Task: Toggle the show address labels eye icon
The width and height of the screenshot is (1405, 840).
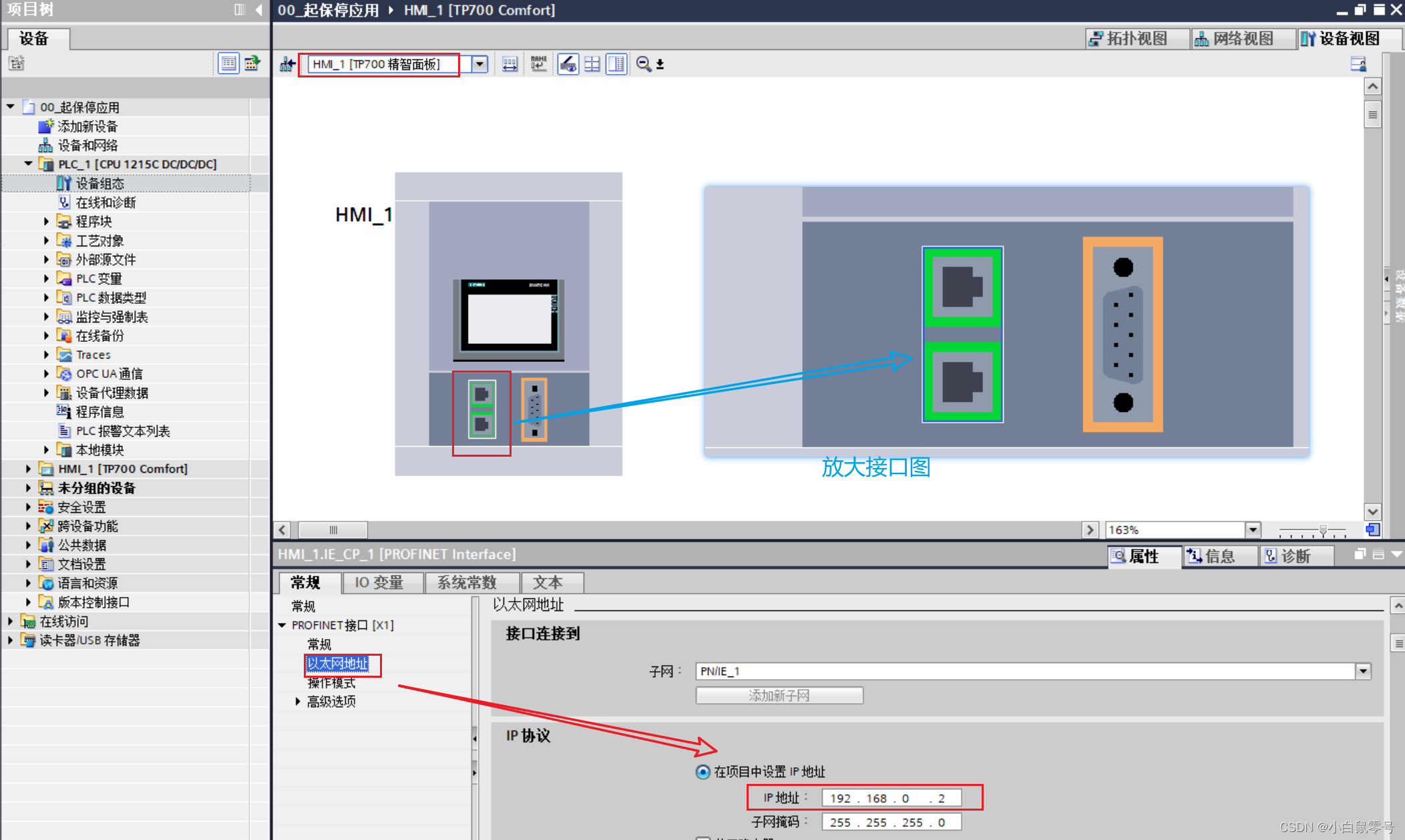Action: coord(568,64)
